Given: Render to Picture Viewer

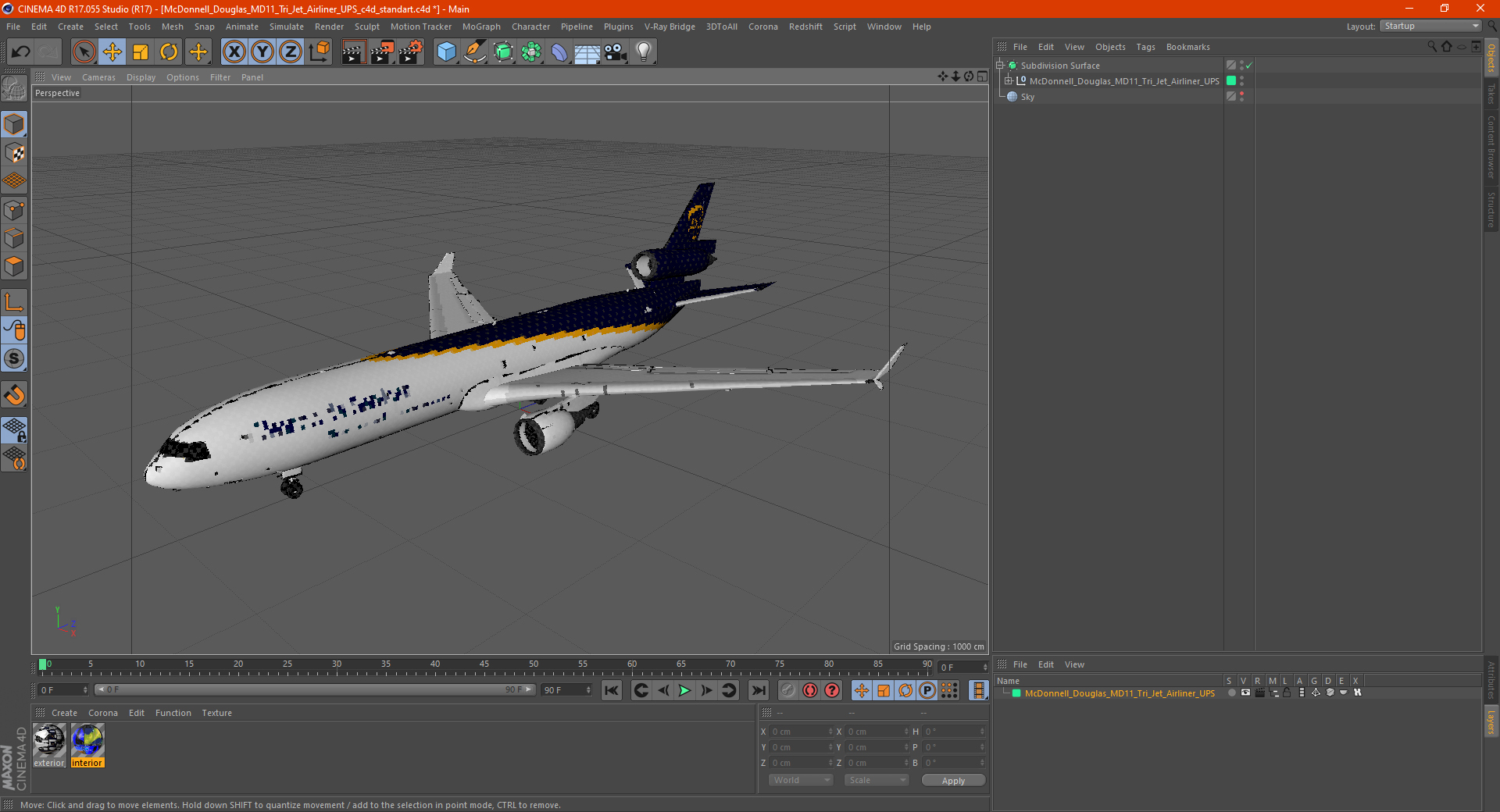Looking at the screenshot, I should [x=382, y=52].
